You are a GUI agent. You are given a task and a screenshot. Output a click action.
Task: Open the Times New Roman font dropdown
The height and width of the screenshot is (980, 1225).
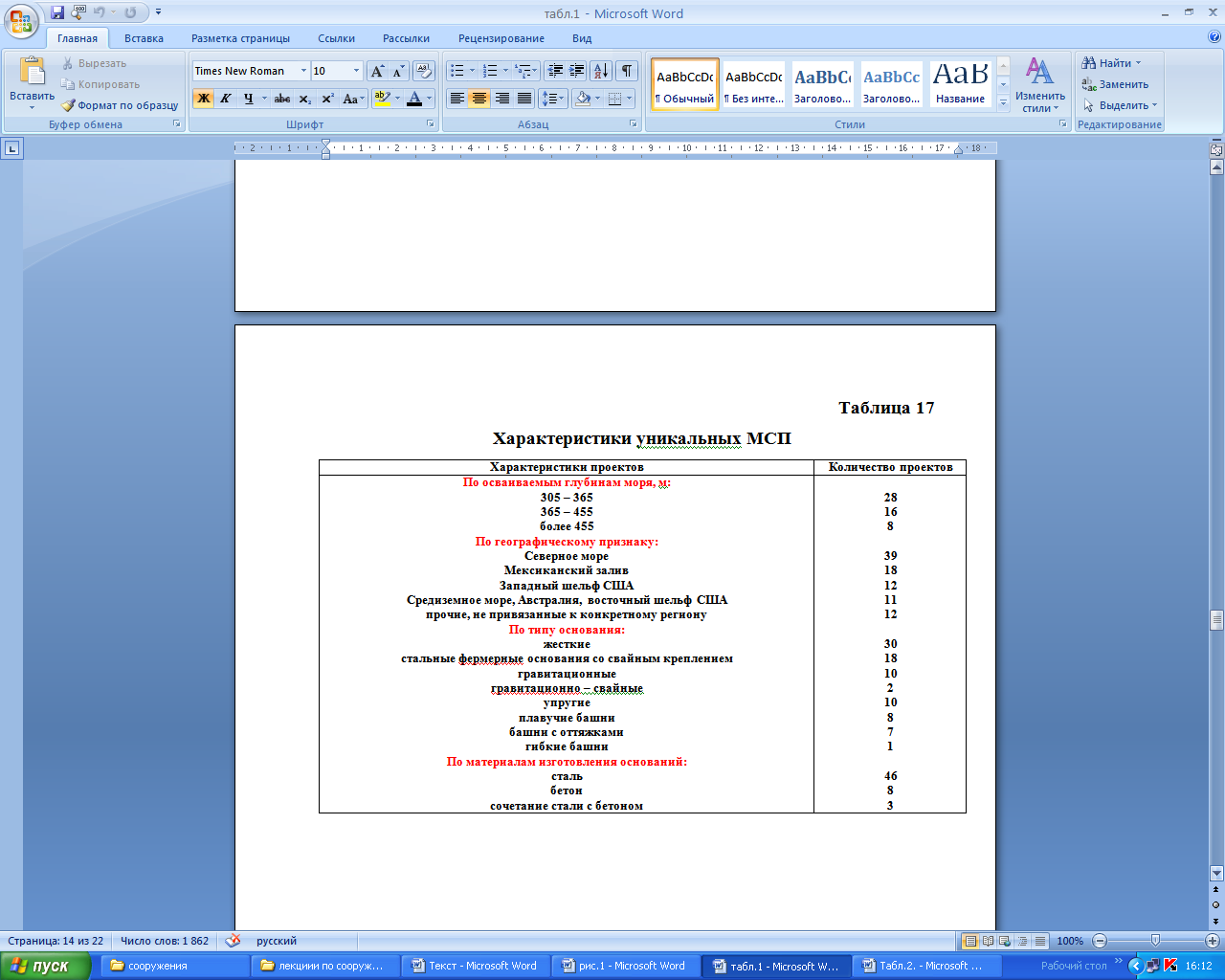point(303,71)
